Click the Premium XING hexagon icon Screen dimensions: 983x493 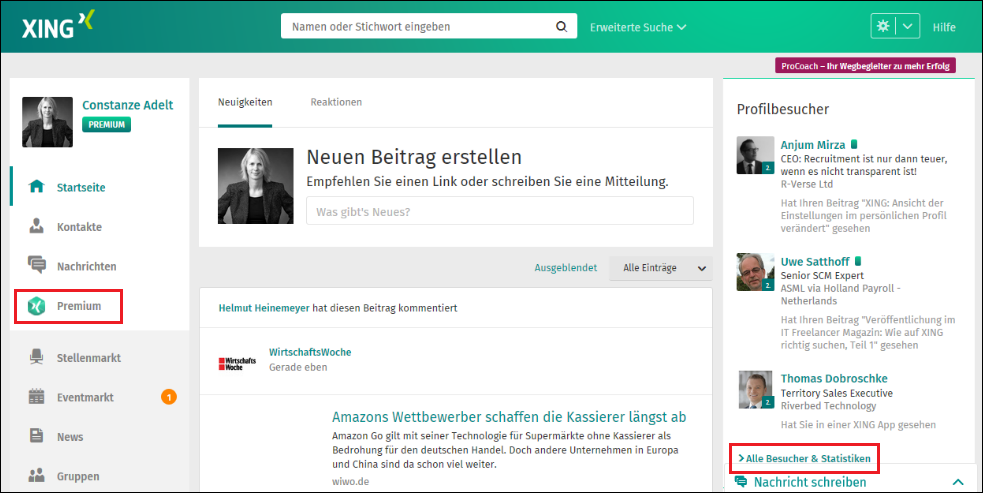36,306
